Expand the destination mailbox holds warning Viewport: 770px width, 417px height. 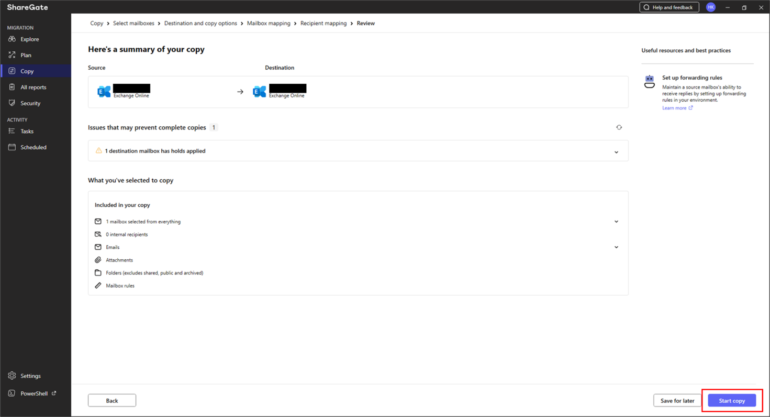(617, 151)
